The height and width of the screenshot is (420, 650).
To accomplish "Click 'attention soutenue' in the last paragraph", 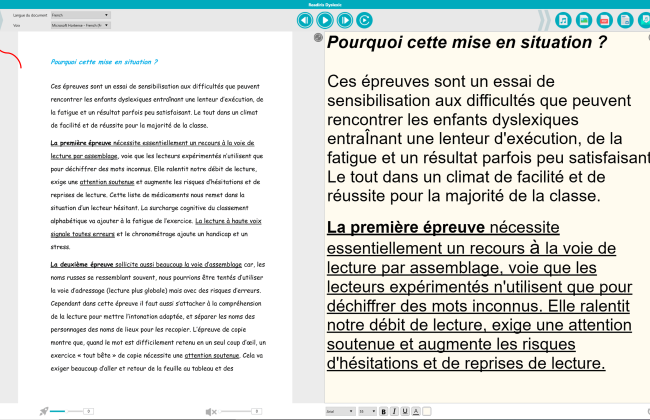I will tap(212, 355).
